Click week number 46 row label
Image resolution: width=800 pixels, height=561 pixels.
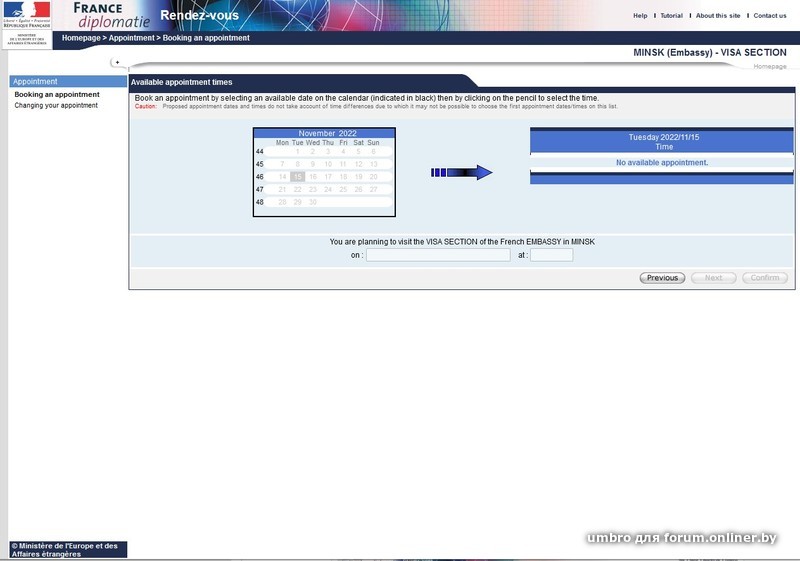(x=260, y=177)
